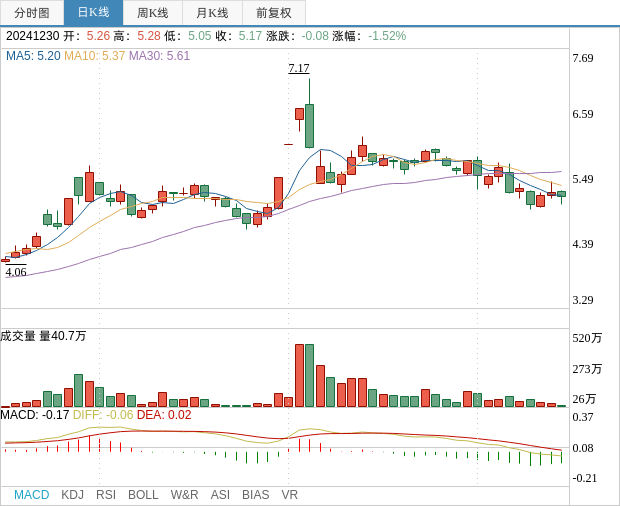Show the W&R indicator

[184, 495]
